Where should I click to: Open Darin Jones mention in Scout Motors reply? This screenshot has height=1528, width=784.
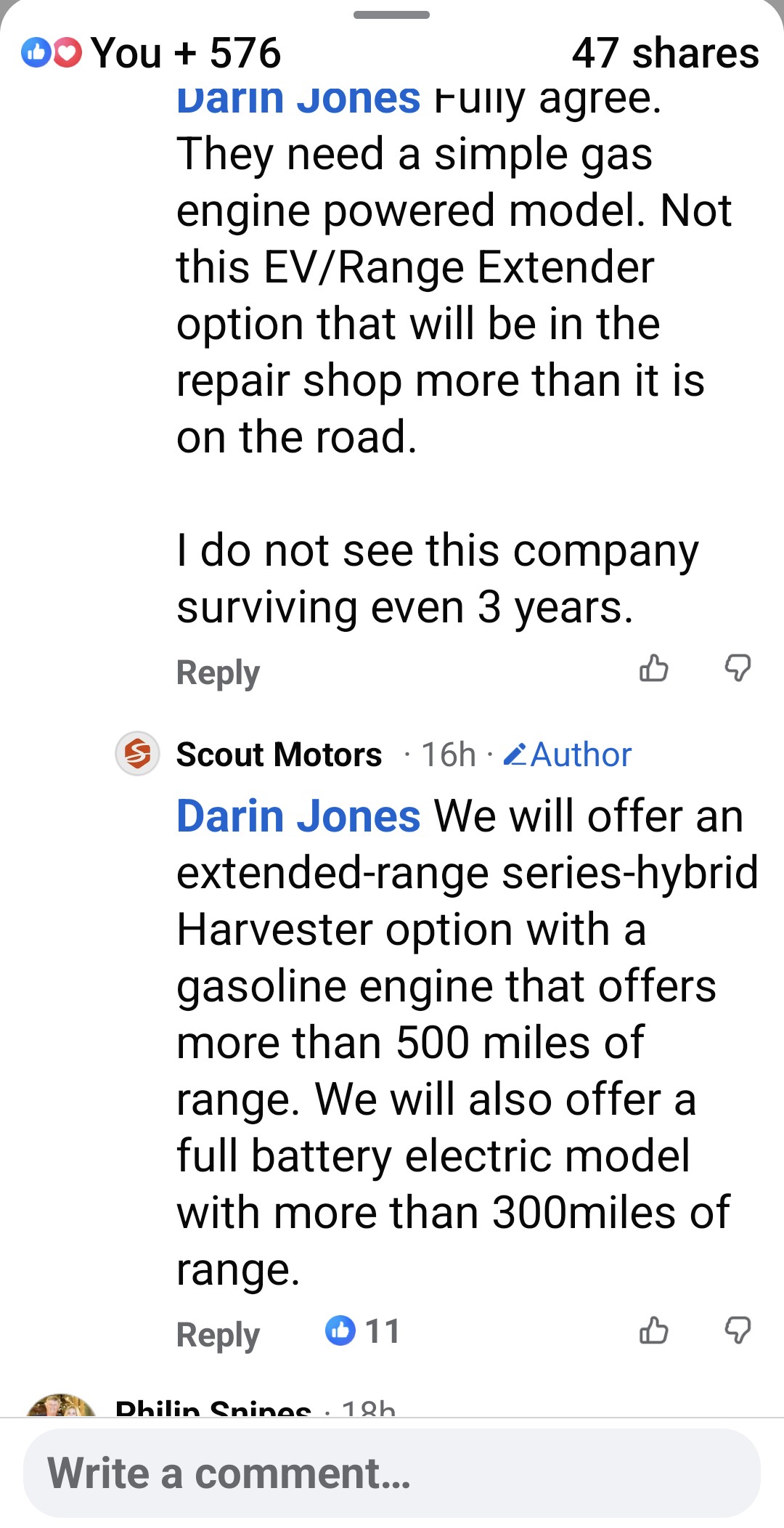(x=298, y=816)
